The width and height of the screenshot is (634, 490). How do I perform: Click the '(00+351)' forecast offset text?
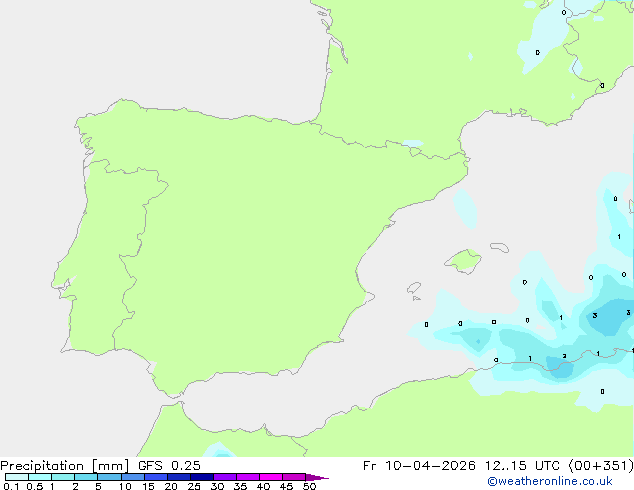[x=601, y=466]
